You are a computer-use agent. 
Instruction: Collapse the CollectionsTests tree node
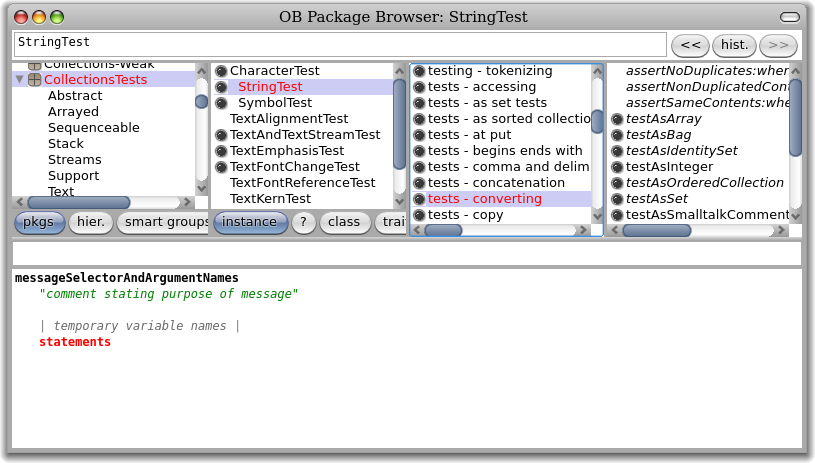19,80
